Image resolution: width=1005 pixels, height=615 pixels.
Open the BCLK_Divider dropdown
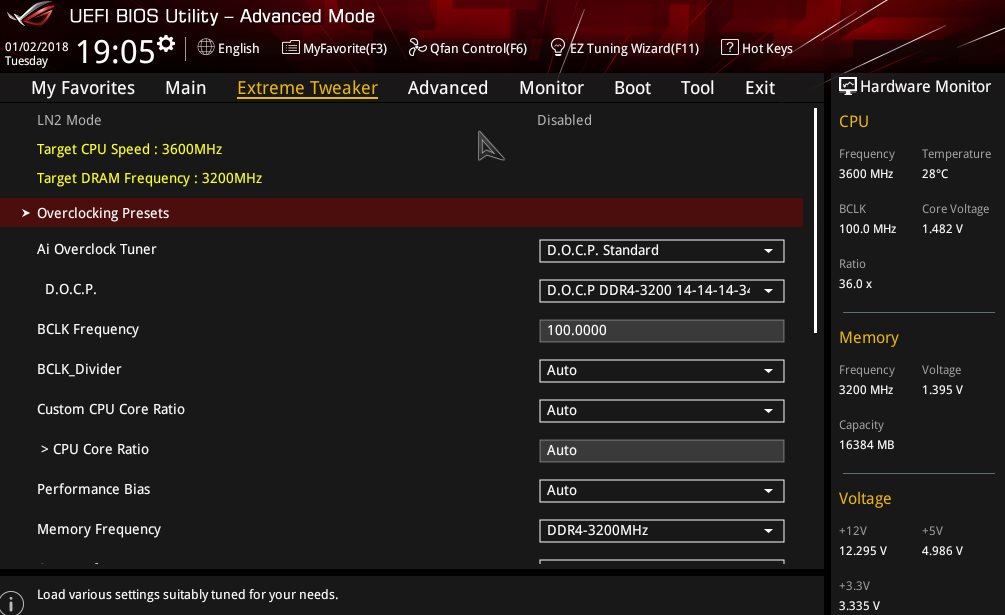point(661,370)
